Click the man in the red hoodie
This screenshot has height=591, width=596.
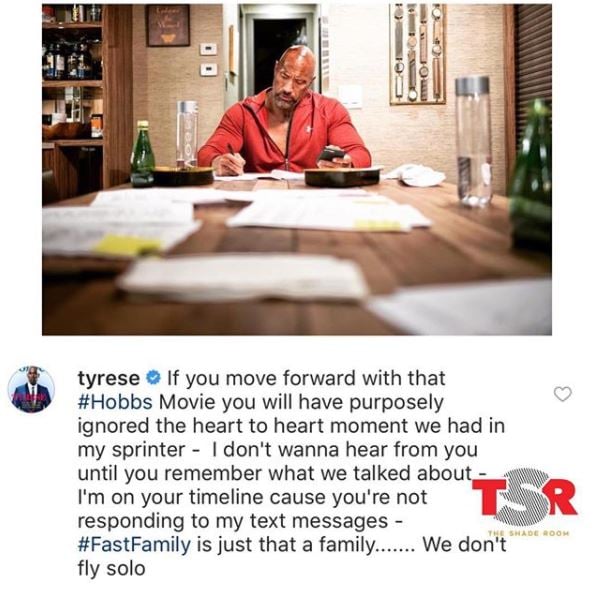(x=284, y=116)
